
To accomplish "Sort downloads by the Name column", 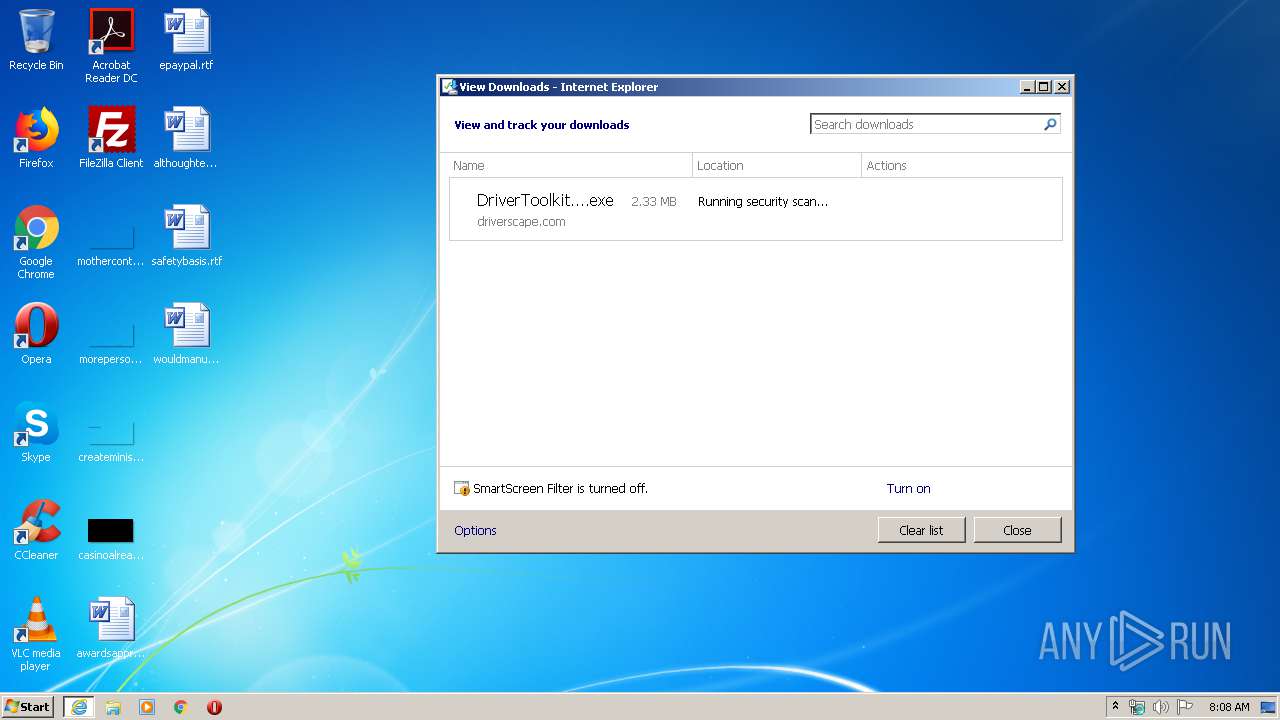I will click(566, 165).
